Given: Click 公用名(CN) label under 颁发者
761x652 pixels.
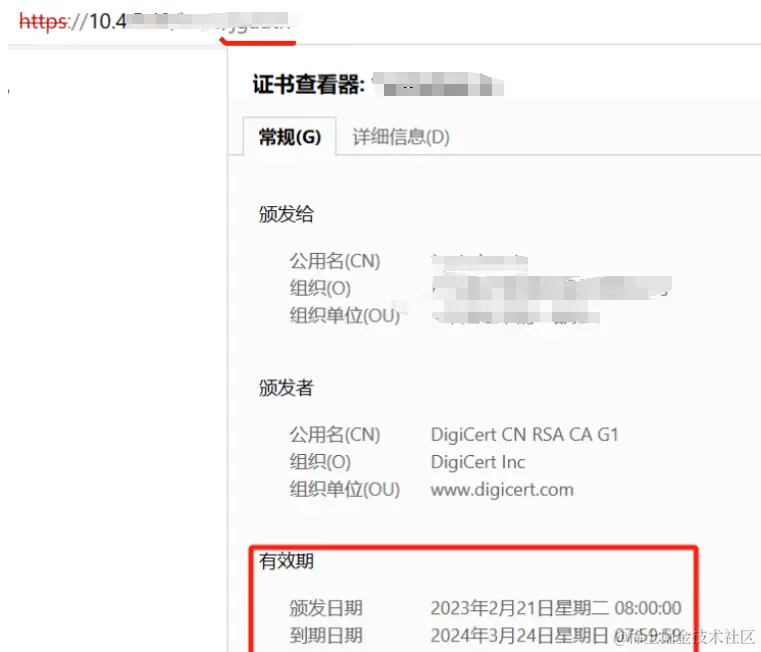Looking at the screenshot, I should (x=335, y=435).
